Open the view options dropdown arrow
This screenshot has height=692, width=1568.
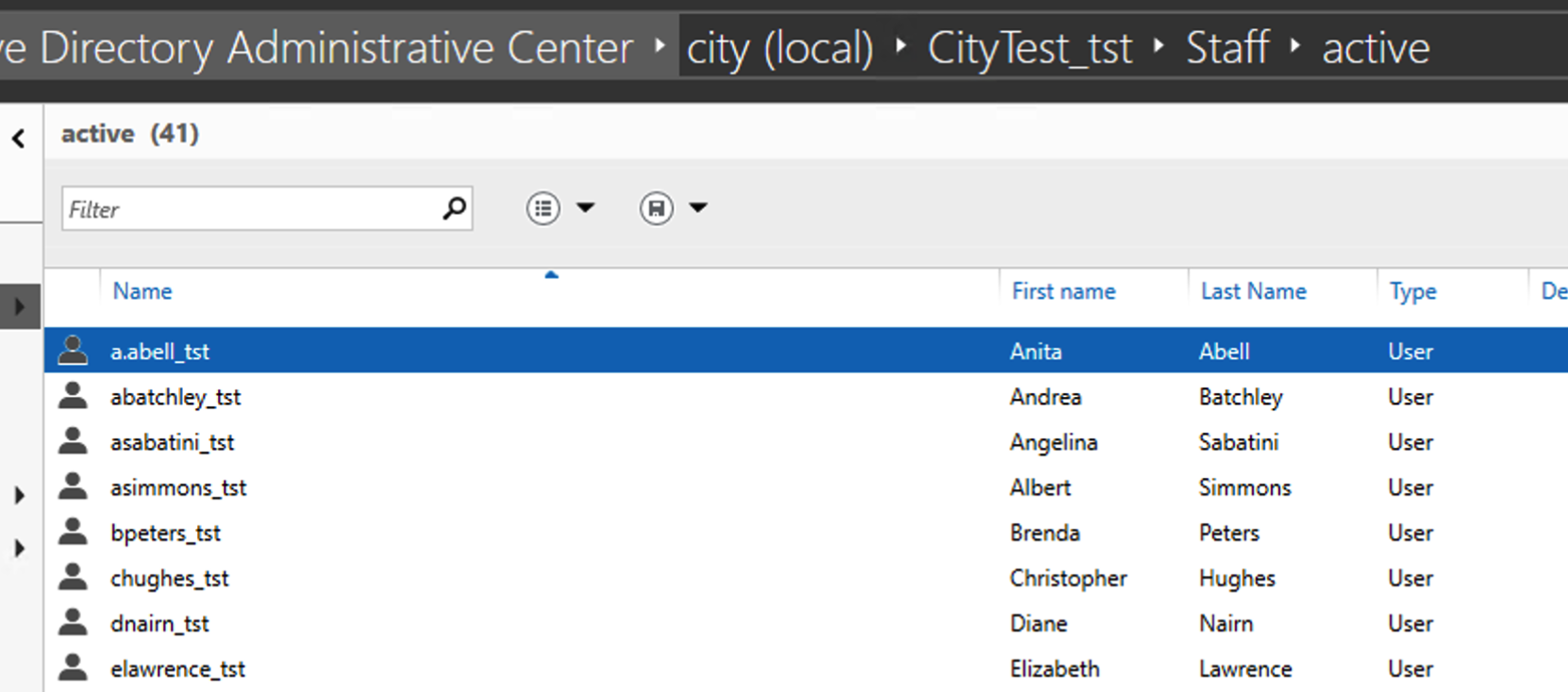tap(586, 208)
